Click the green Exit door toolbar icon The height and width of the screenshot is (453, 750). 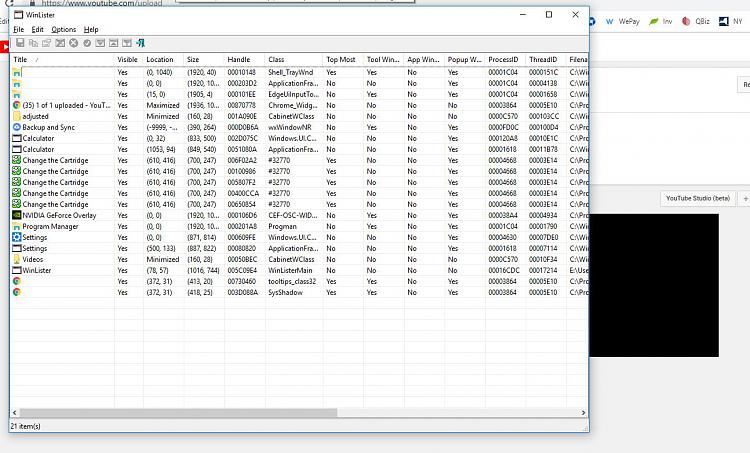(x=141, y=43)
